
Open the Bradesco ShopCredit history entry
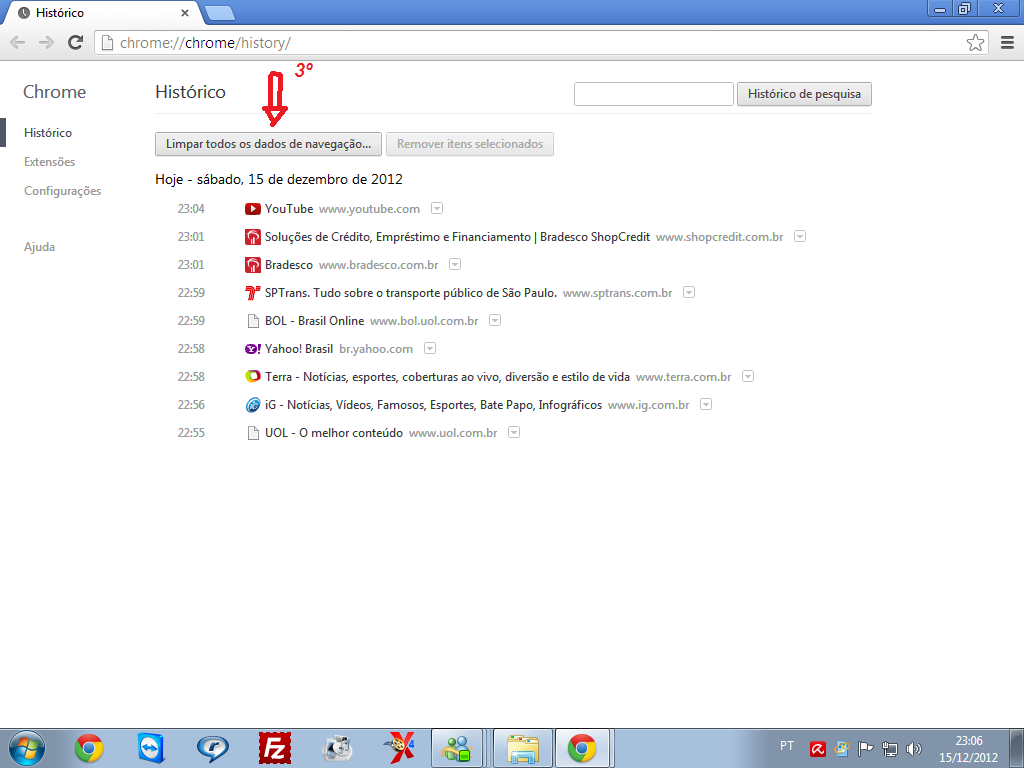[x=457, y=237]
